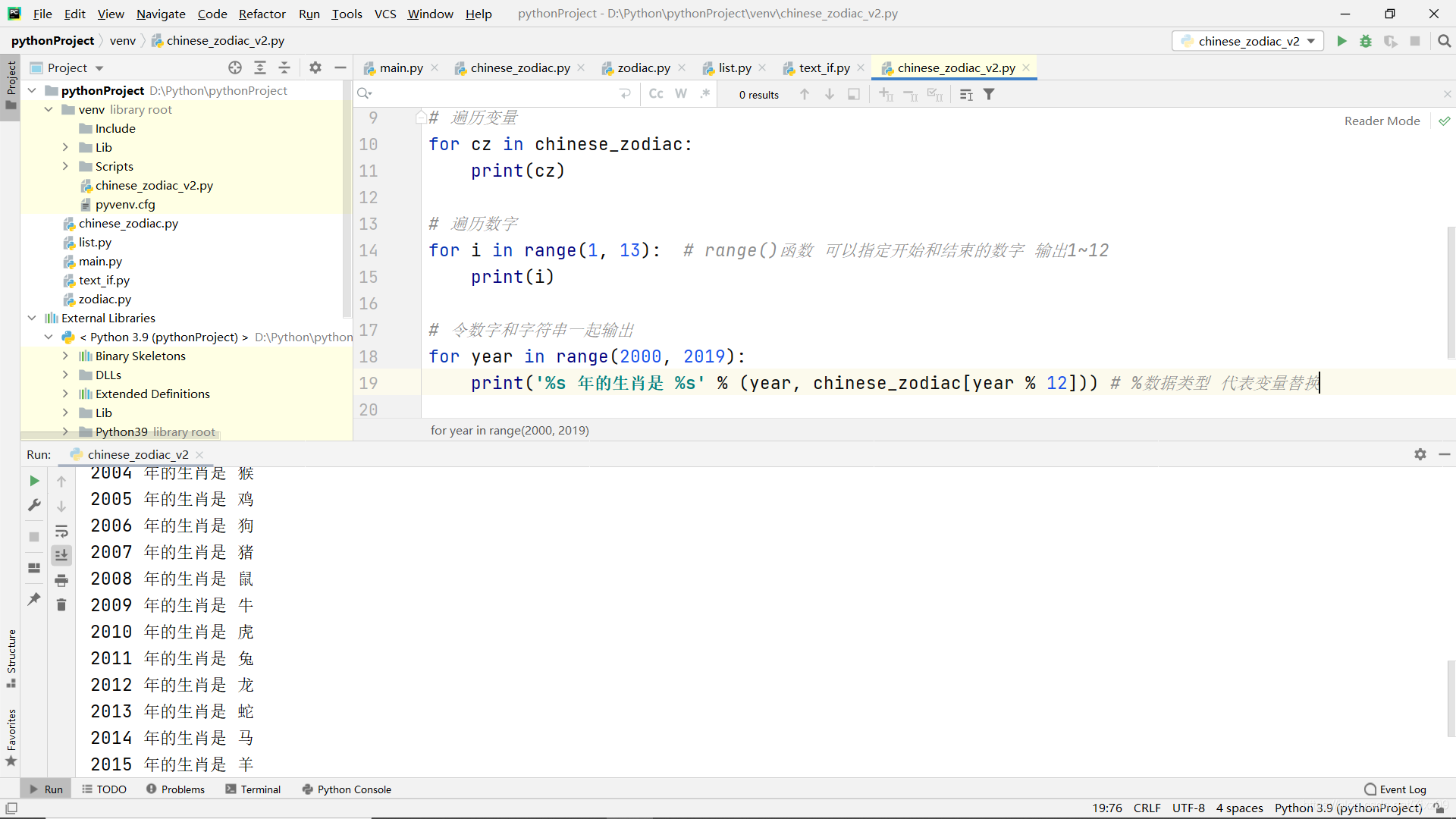This screenshot has width=1456, height=819.
Task: Minimize the Run tool window
Action: coord(1445,454)
